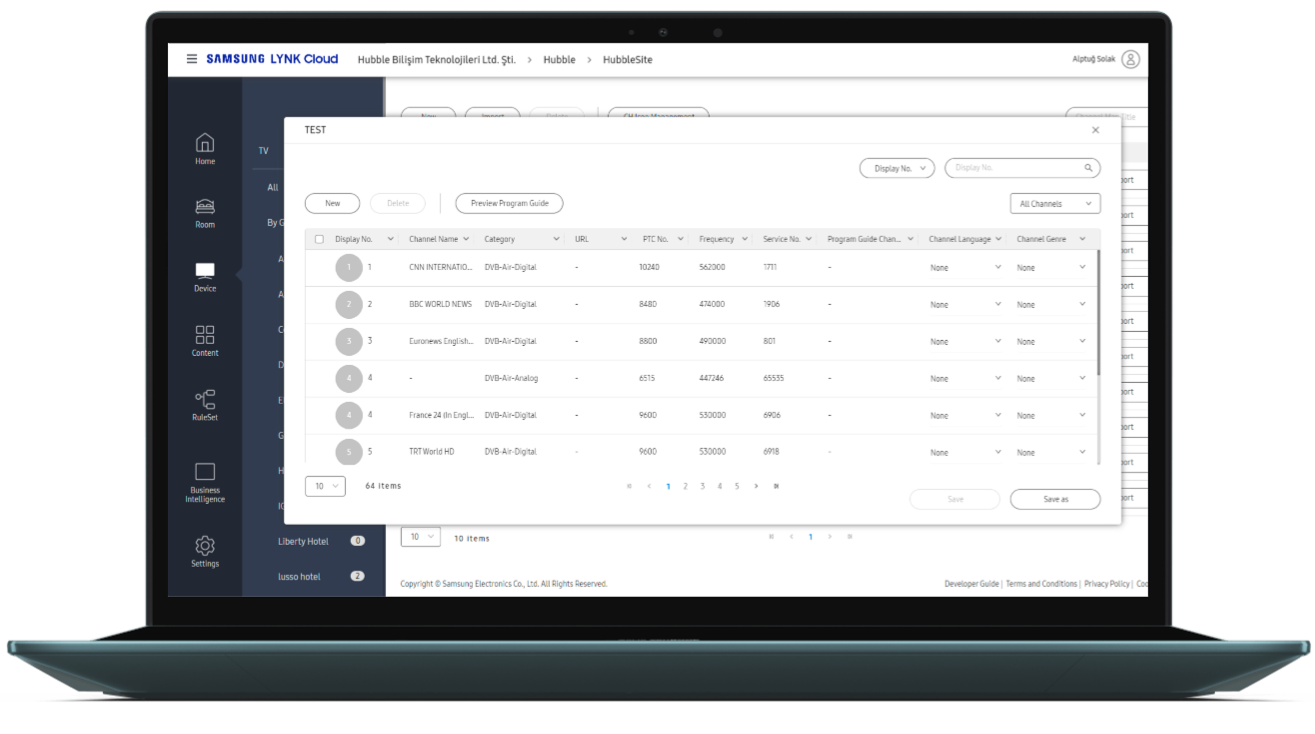1315x734 pixels.
Task: Open Channel Language dropdown for CNN row
Action: 965,268
